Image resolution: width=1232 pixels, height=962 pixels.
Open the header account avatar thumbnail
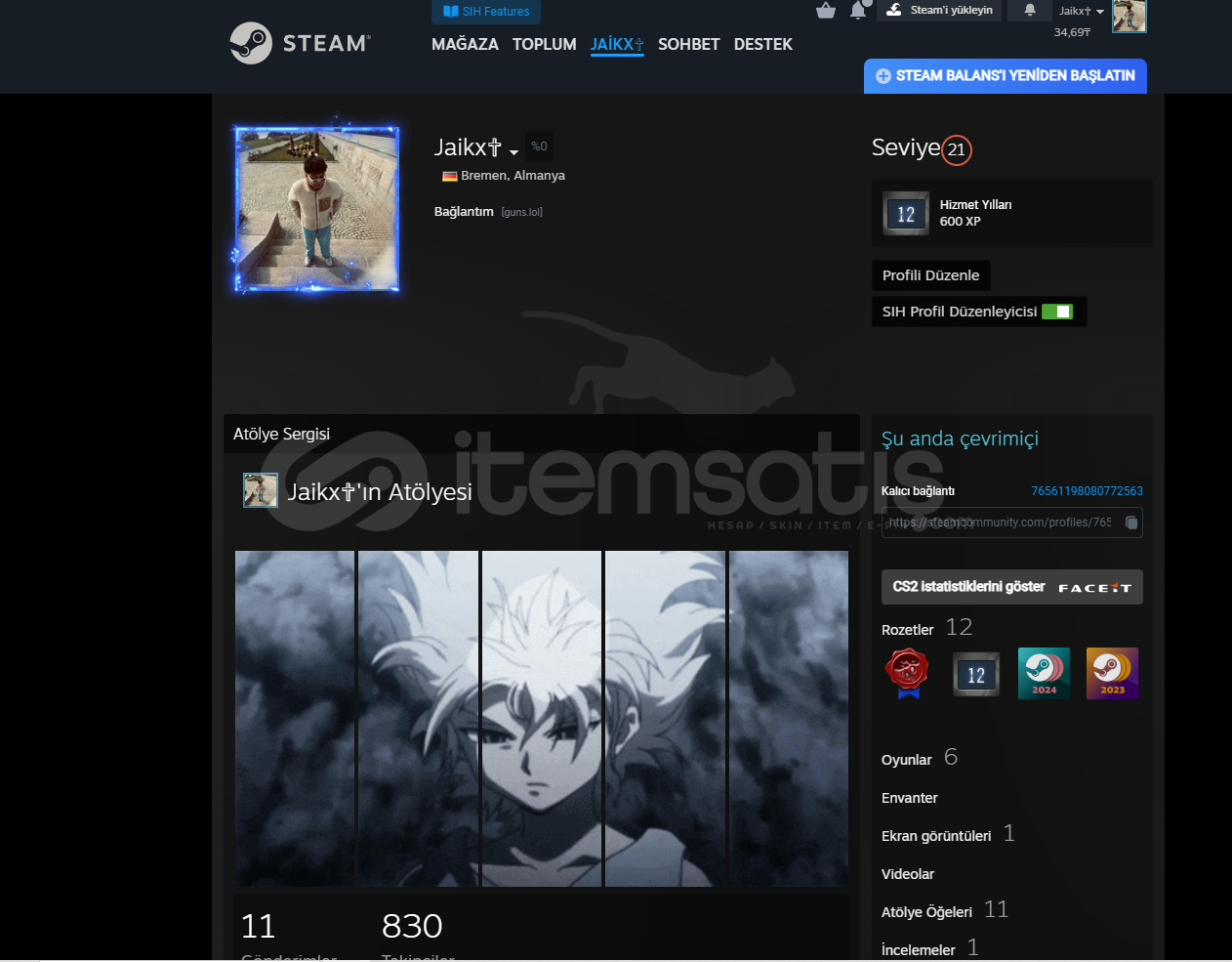1129,16
